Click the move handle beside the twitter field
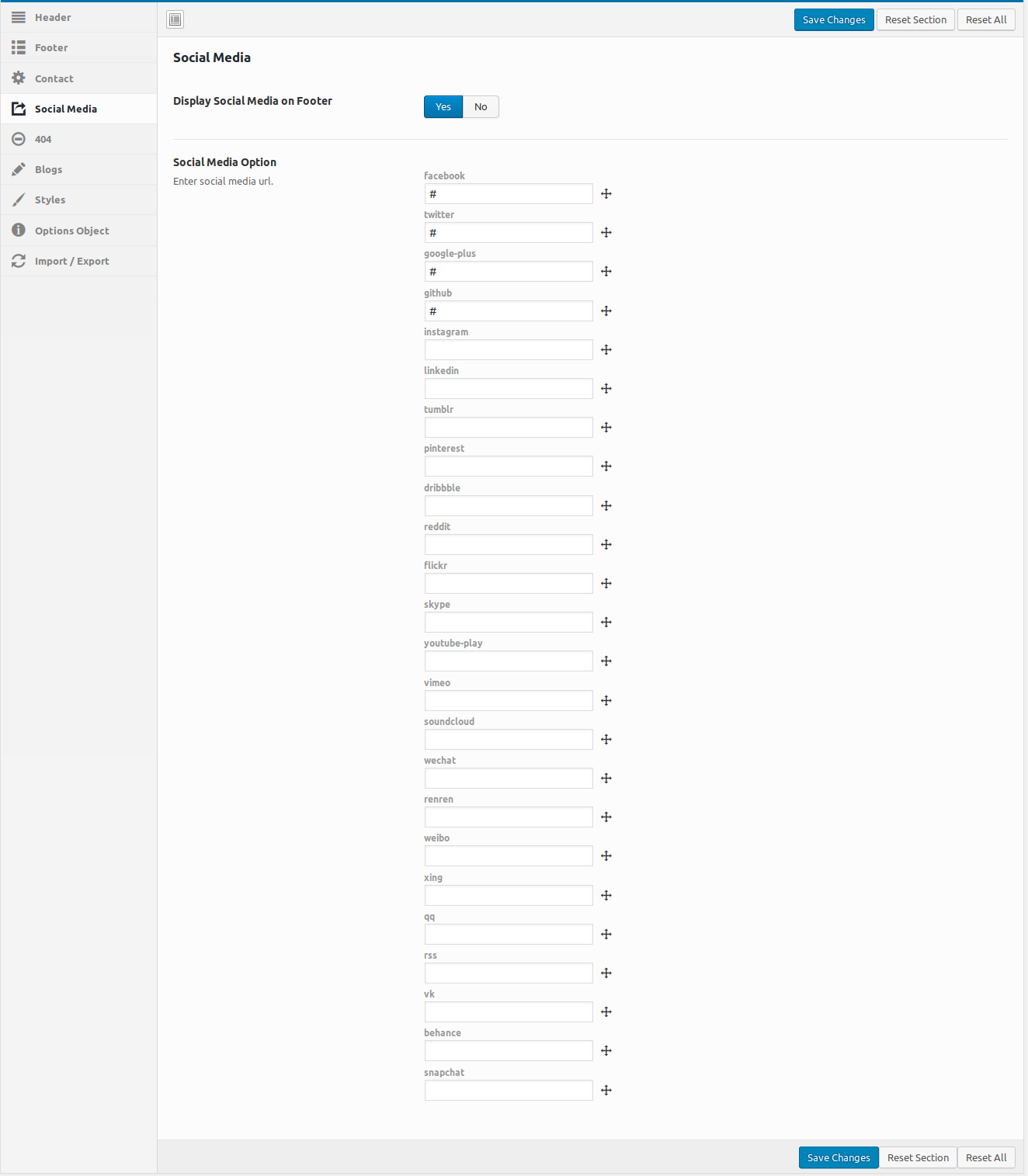 606,233
